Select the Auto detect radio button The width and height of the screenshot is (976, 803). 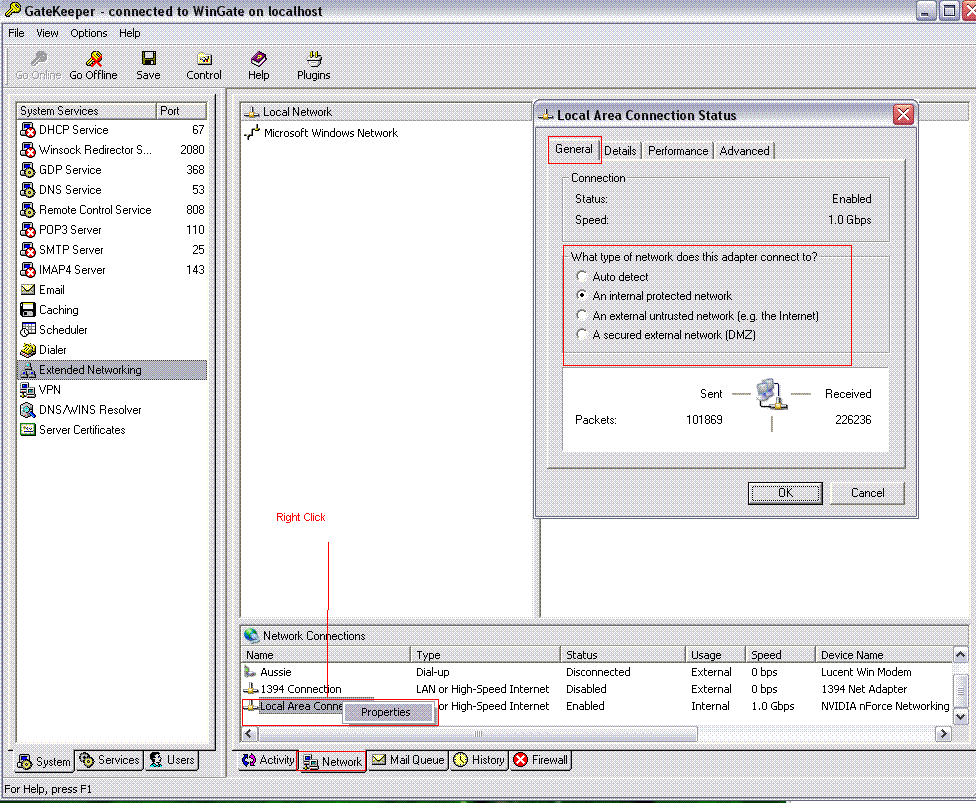[581, 276]
